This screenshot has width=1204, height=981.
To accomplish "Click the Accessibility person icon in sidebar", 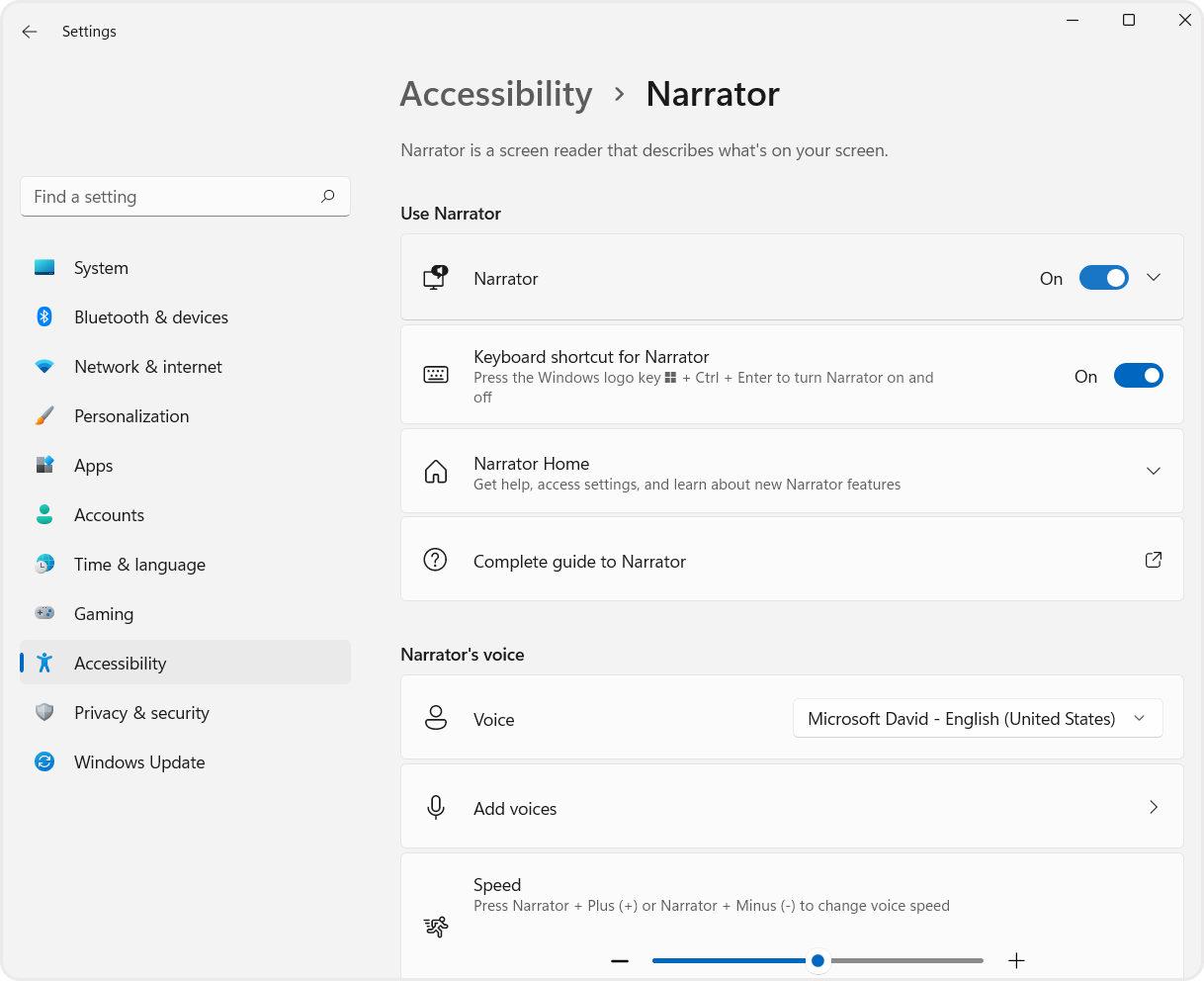I will point(44,663).
